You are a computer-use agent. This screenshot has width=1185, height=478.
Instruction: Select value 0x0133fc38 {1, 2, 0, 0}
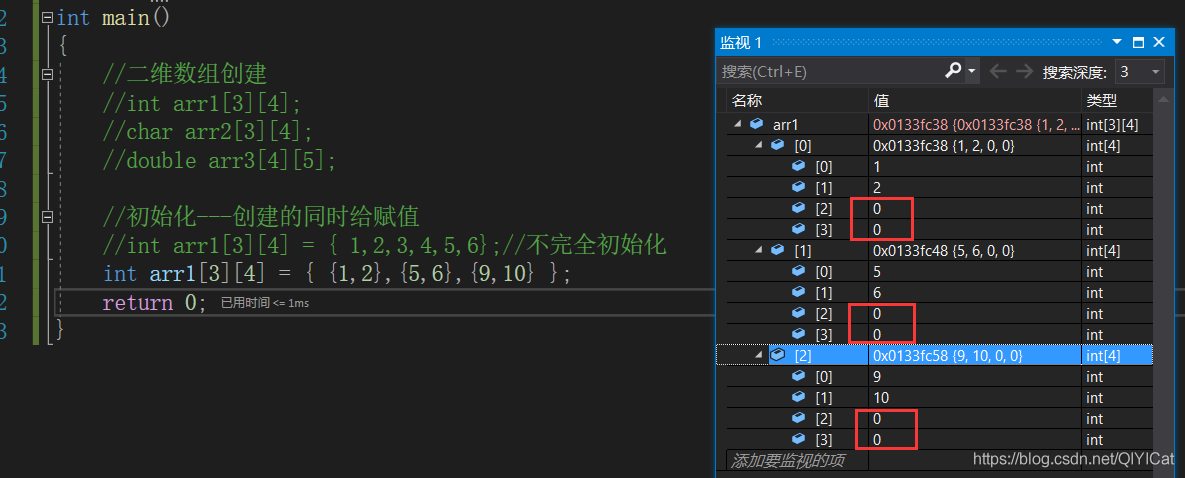(x=975, y=146)
